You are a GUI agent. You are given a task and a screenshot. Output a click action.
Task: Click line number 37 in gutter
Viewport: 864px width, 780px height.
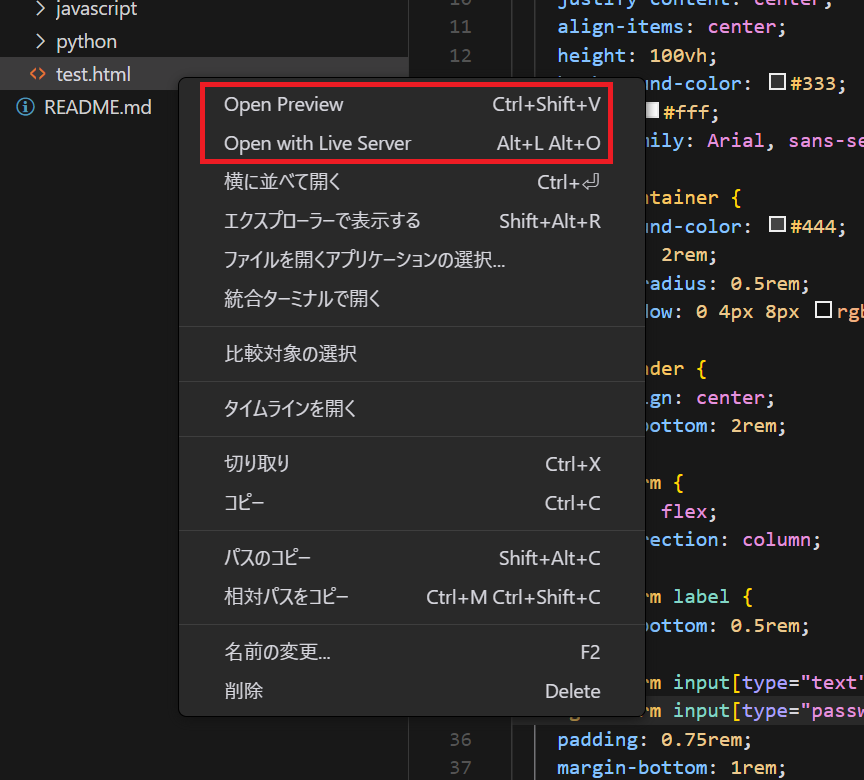coord(461,768)
